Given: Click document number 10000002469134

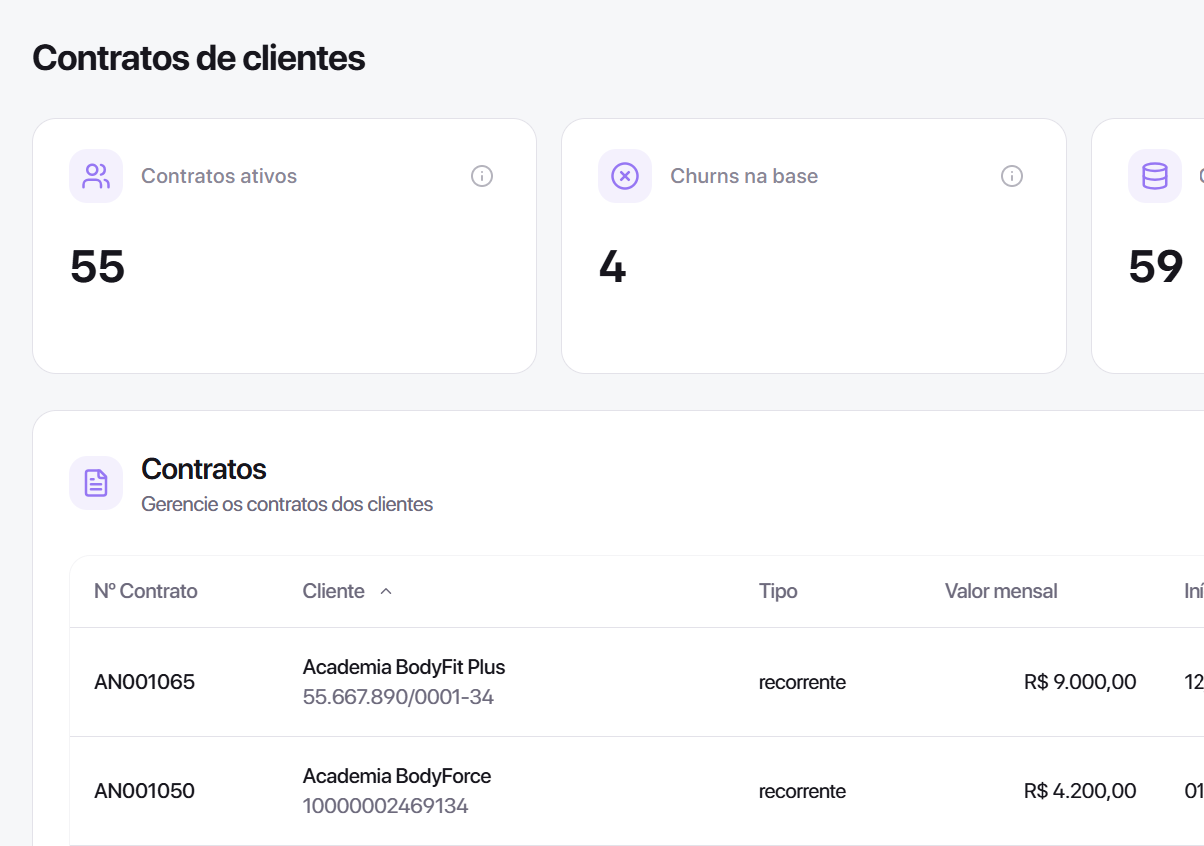Looking at the screenshot, I should pyautogui.click(x=385, y=806).
